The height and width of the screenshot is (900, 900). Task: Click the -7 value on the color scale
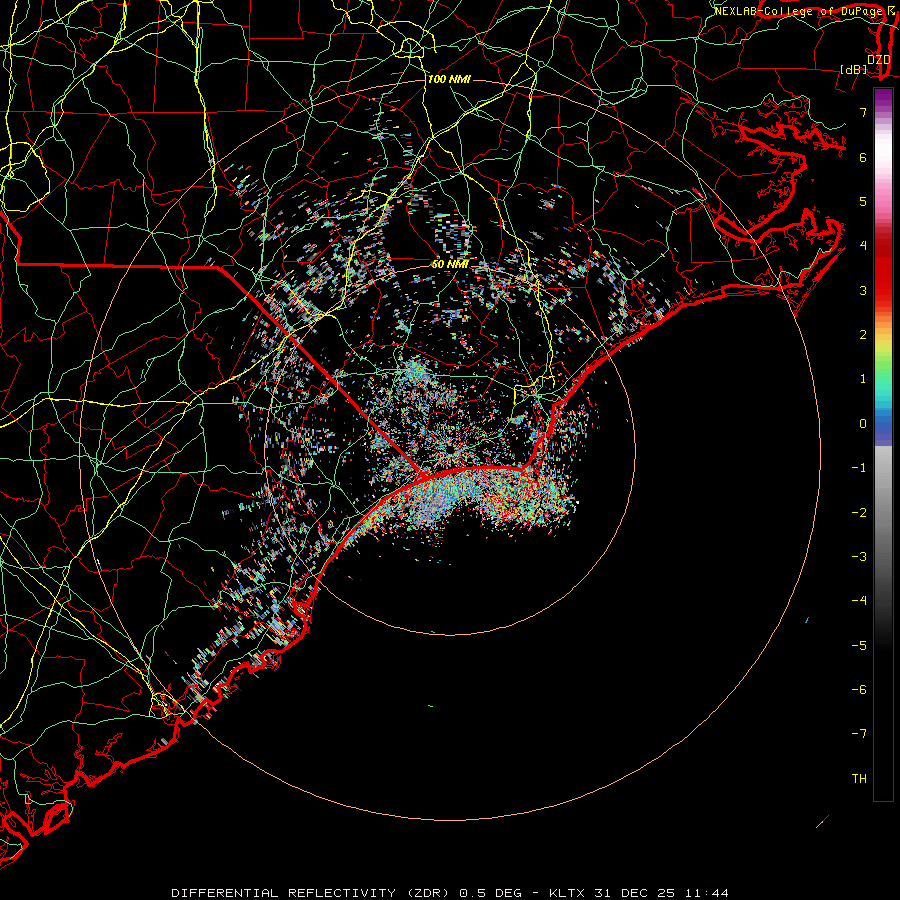coord(859,734)
